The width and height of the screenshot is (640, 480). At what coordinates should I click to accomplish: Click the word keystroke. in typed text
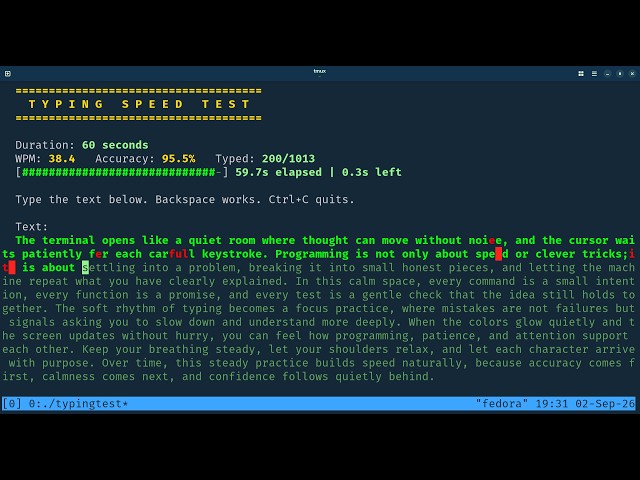pos(235,254)
